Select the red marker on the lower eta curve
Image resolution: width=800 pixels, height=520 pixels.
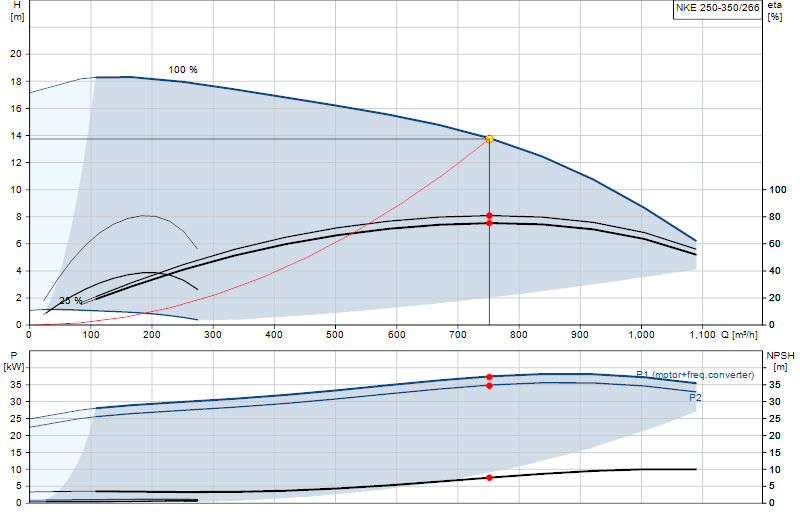click(489, 224)
